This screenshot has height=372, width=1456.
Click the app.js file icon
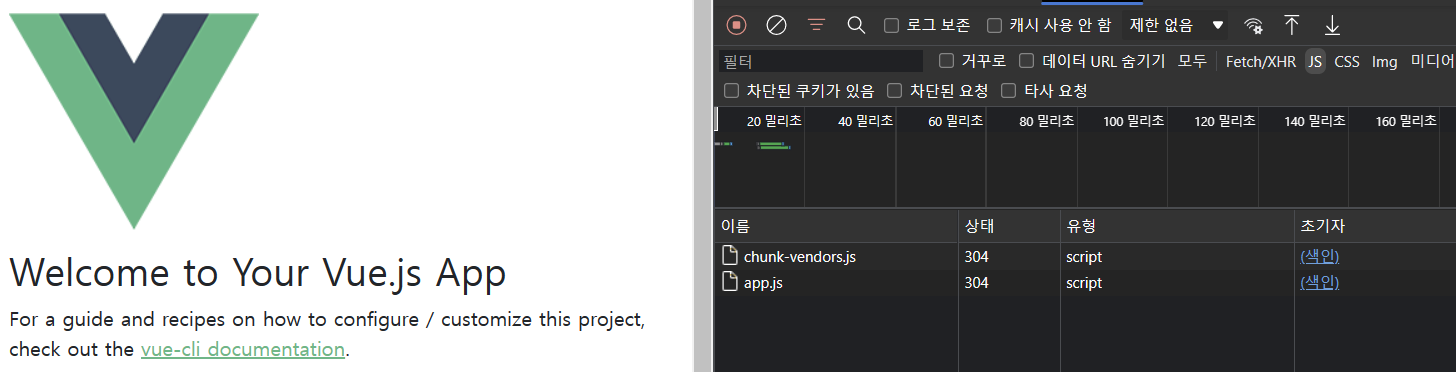coord(730,282)
